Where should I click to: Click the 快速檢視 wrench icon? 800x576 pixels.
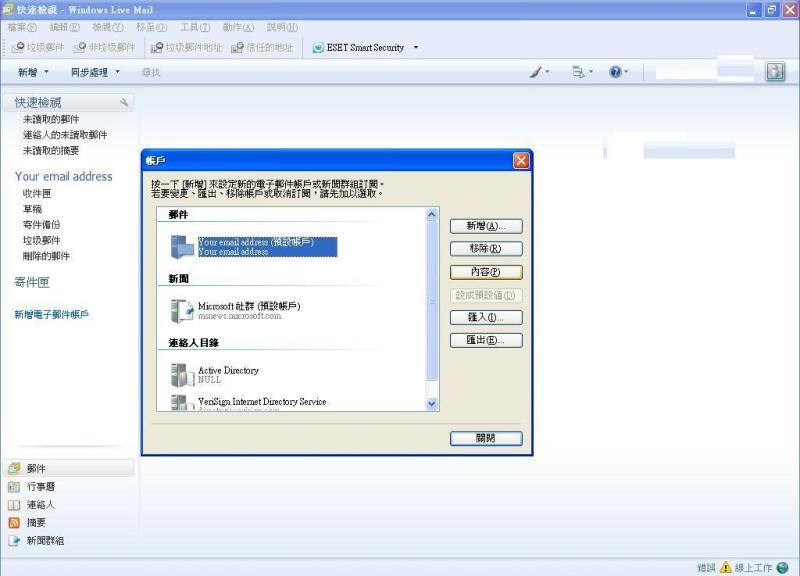coord(124,103)
